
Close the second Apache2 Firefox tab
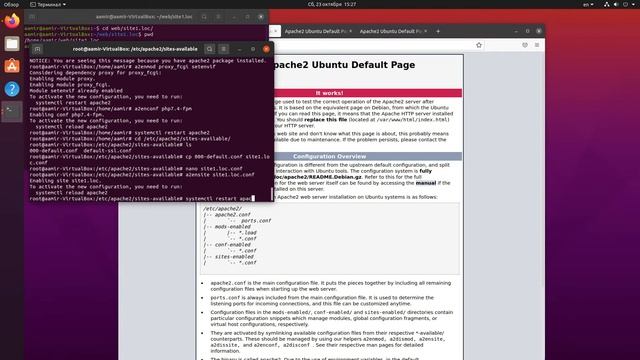[x=351, y=31]
